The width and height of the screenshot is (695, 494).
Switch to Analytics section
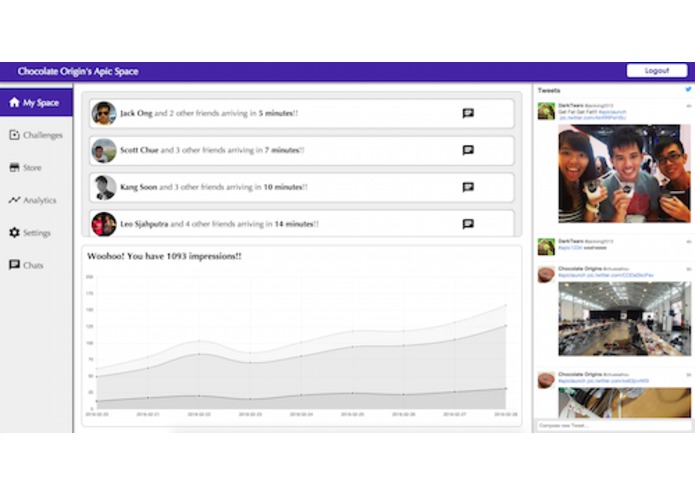pos(36,200)
